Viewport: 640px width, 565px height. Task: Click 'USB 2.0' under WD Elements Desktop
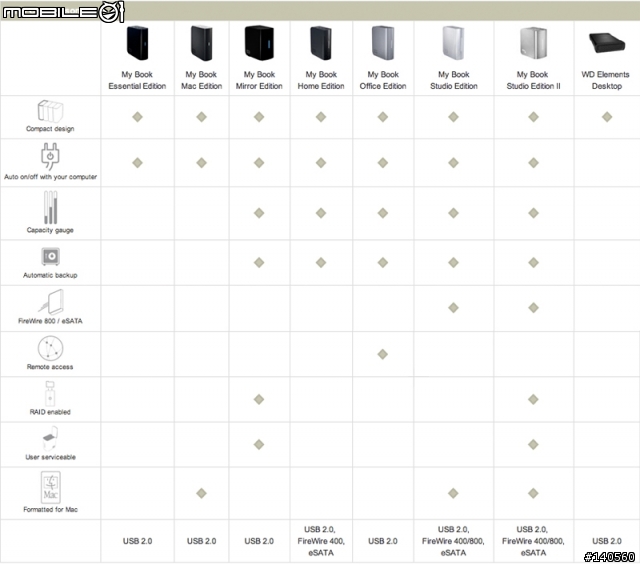[x=607, y=541]
